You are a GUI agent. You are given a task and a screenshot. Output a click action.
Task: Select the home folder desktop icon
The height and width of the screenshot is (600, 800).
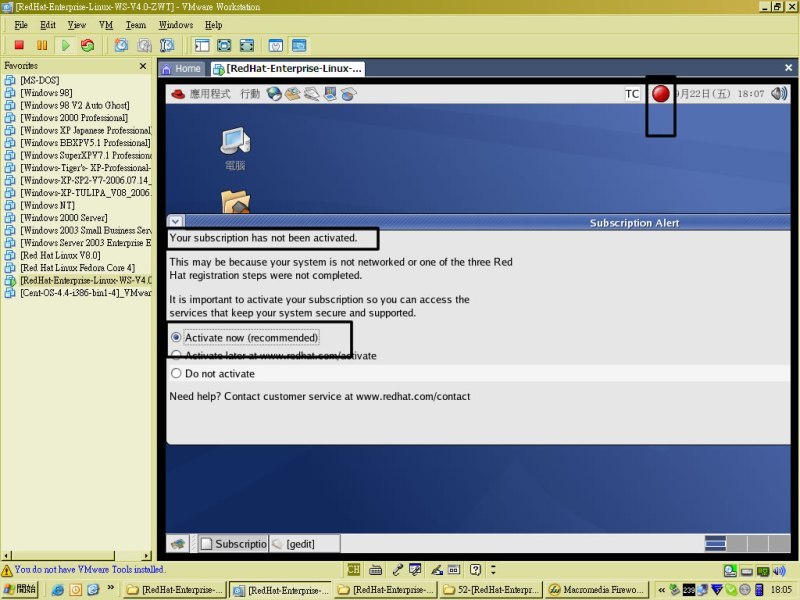(235, 202)
